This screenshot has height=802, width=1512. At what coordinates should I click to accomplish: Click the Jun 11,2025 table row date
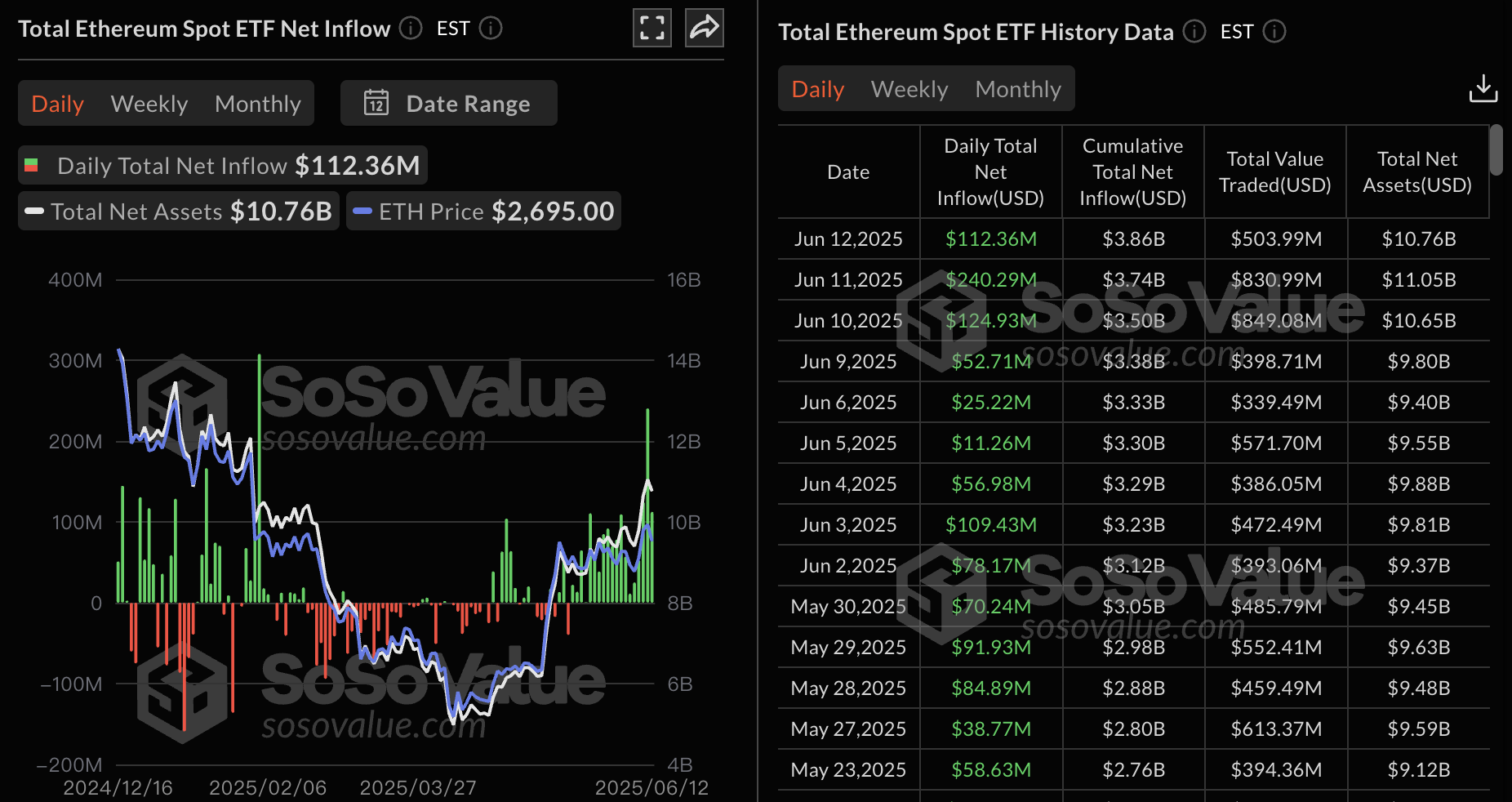[848, 280]
